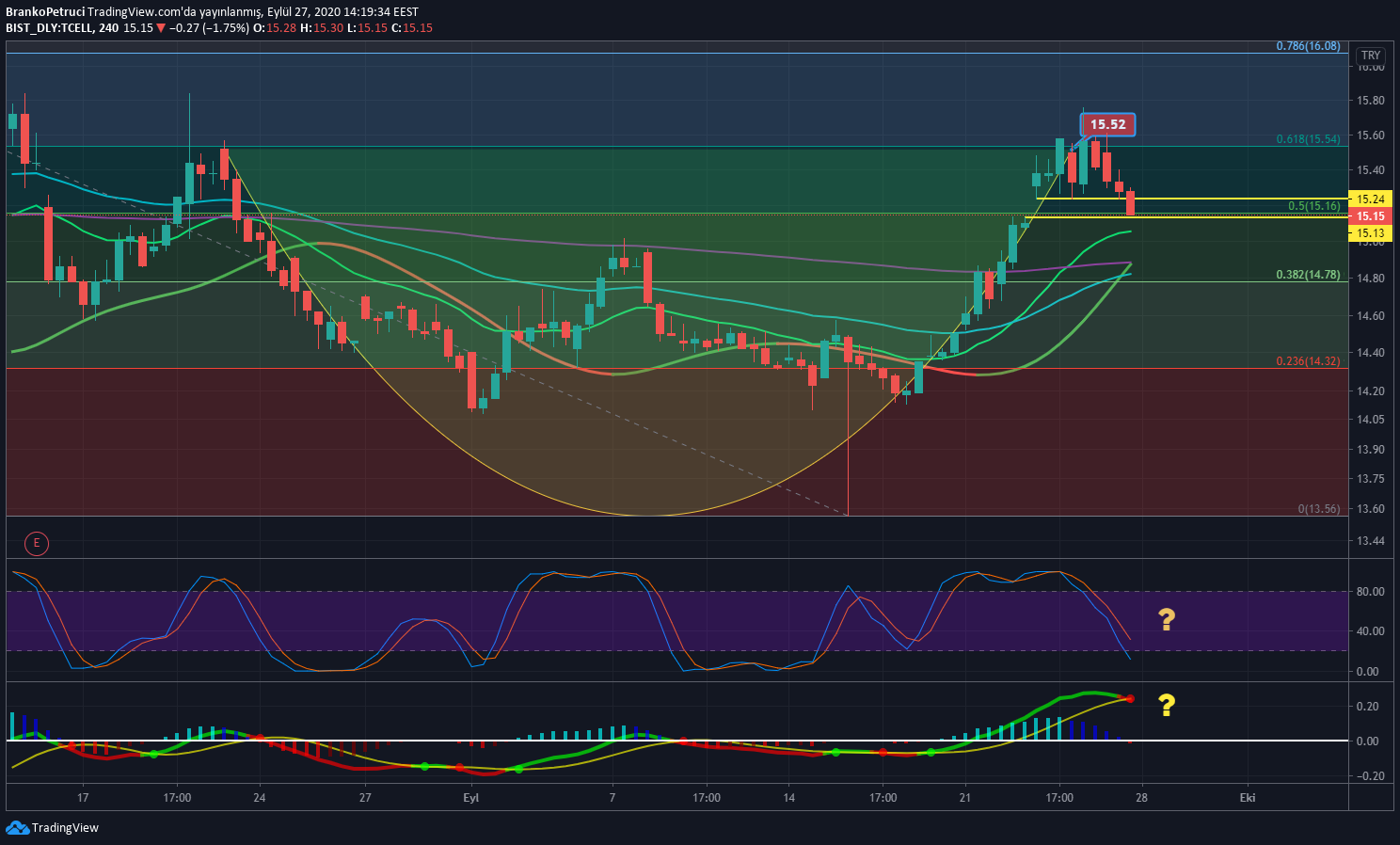
Task: Click the date label 24 on time axis
Action: pos(260,798)
